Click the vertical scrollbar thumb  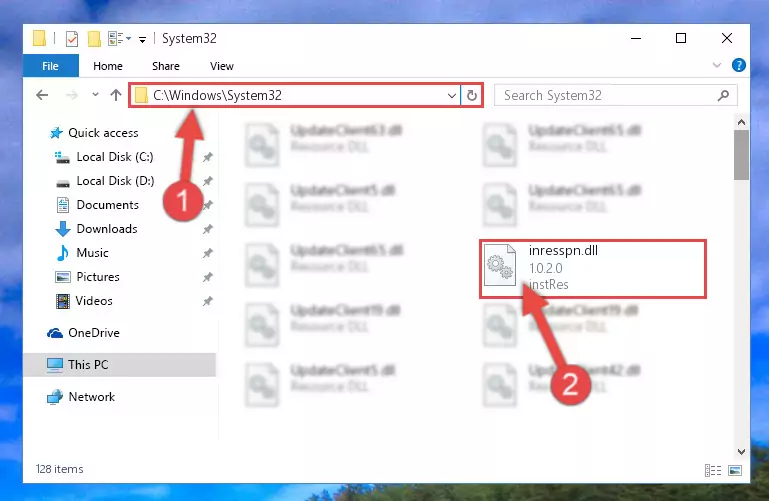(x=741, y=155)
